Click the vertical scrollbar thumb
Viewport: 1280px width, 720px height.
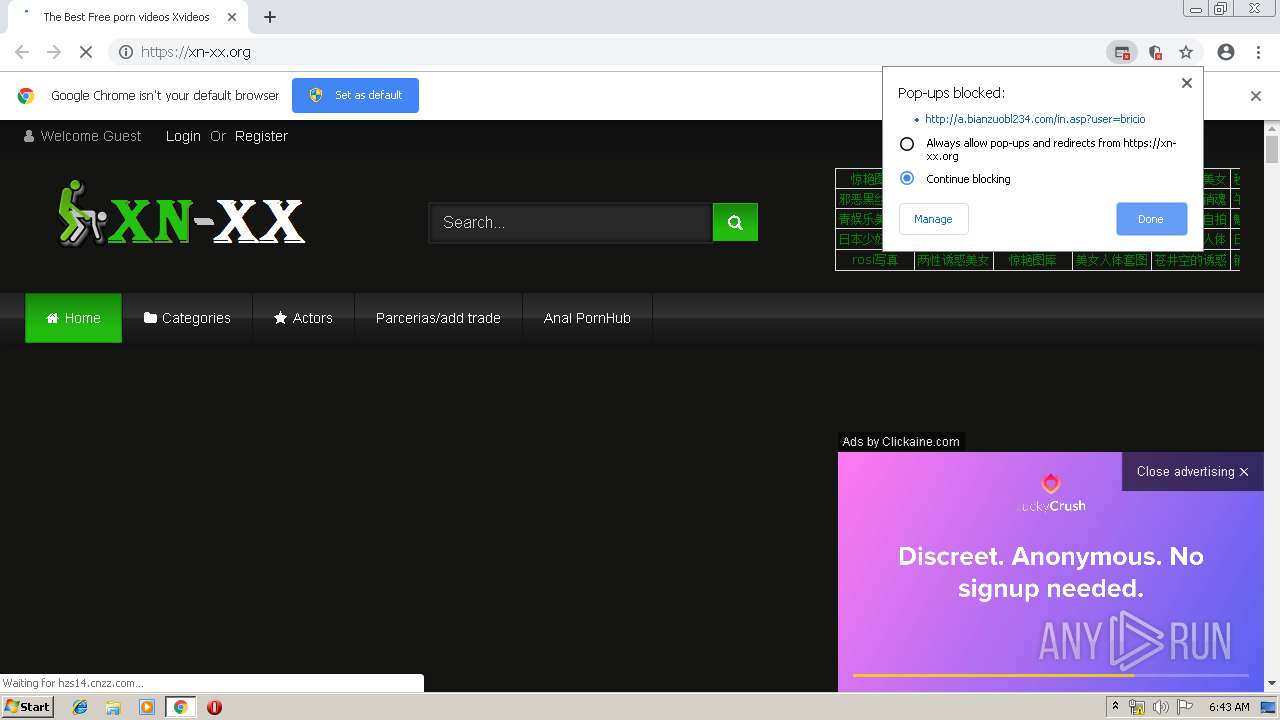[x=1272, y=150]
